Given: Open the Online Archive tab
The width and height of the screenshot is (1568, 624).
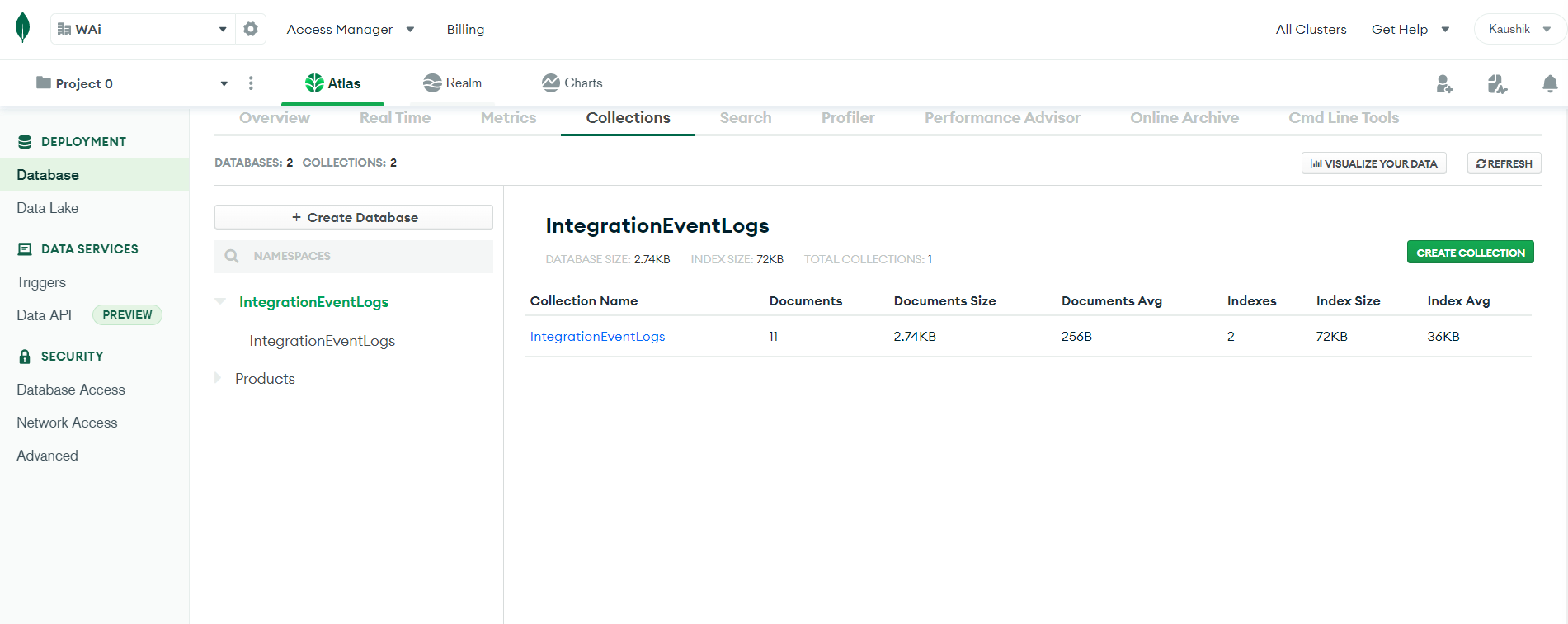Looking at the screenshot, I should coord(1184,117).
